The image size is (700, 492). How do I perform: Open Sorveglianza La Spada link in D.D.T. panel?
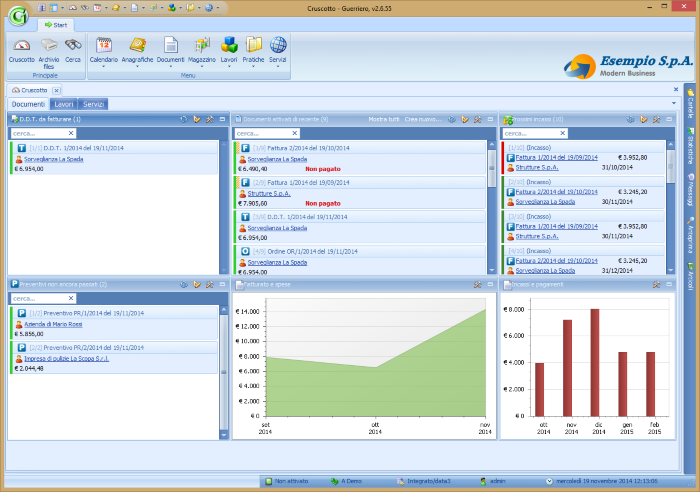tap(54, 159)
